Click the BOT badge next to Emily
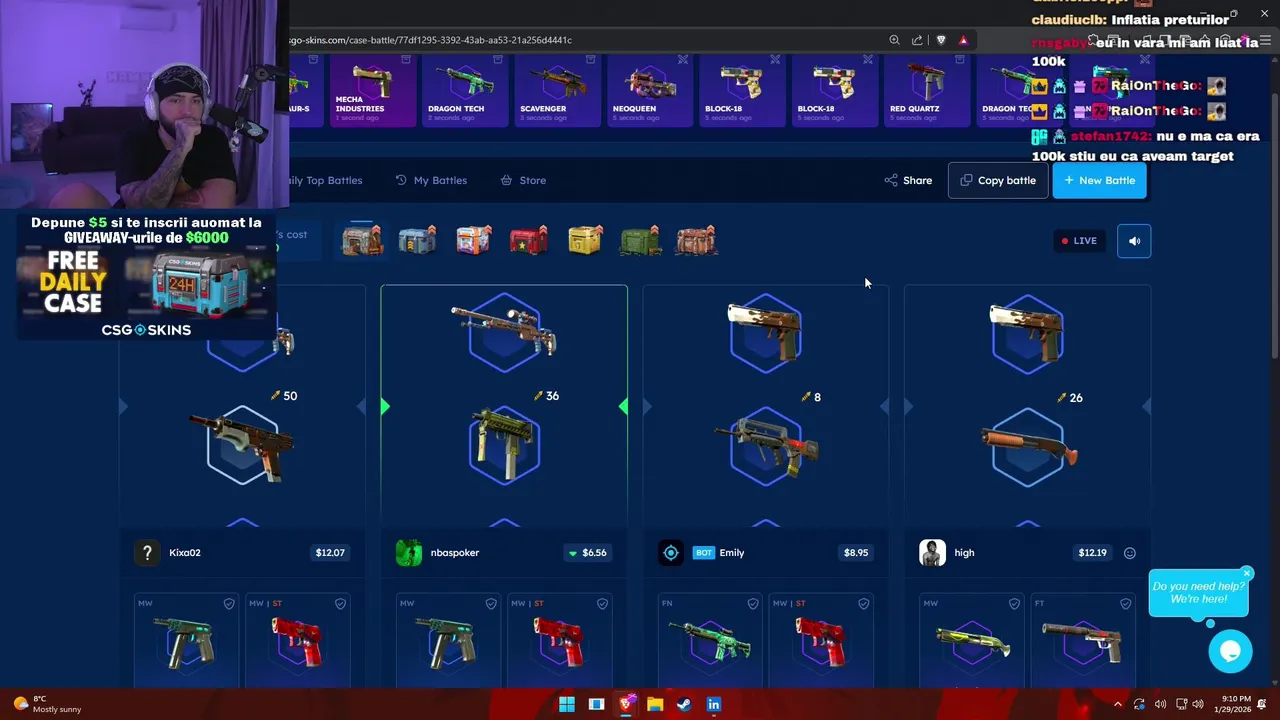The height and width of the screenshot is (720, 1280). (x=704, y=553)
